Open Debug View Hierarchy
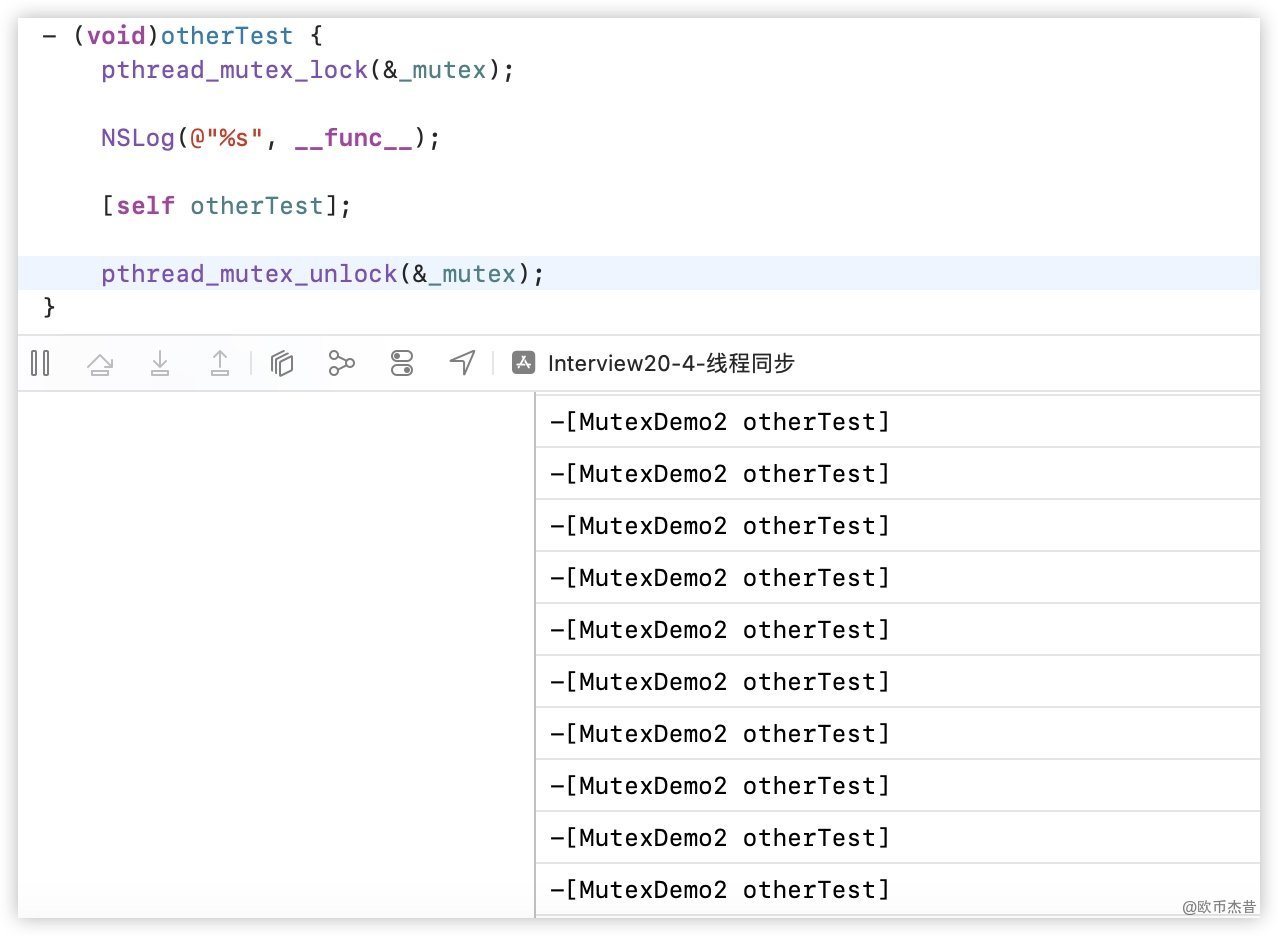 (282, 363)
